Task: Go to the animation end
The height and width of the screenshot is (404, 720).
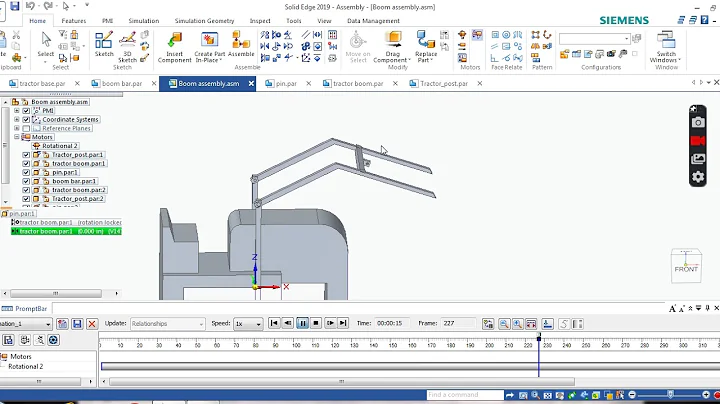Action: pos(343,323)
